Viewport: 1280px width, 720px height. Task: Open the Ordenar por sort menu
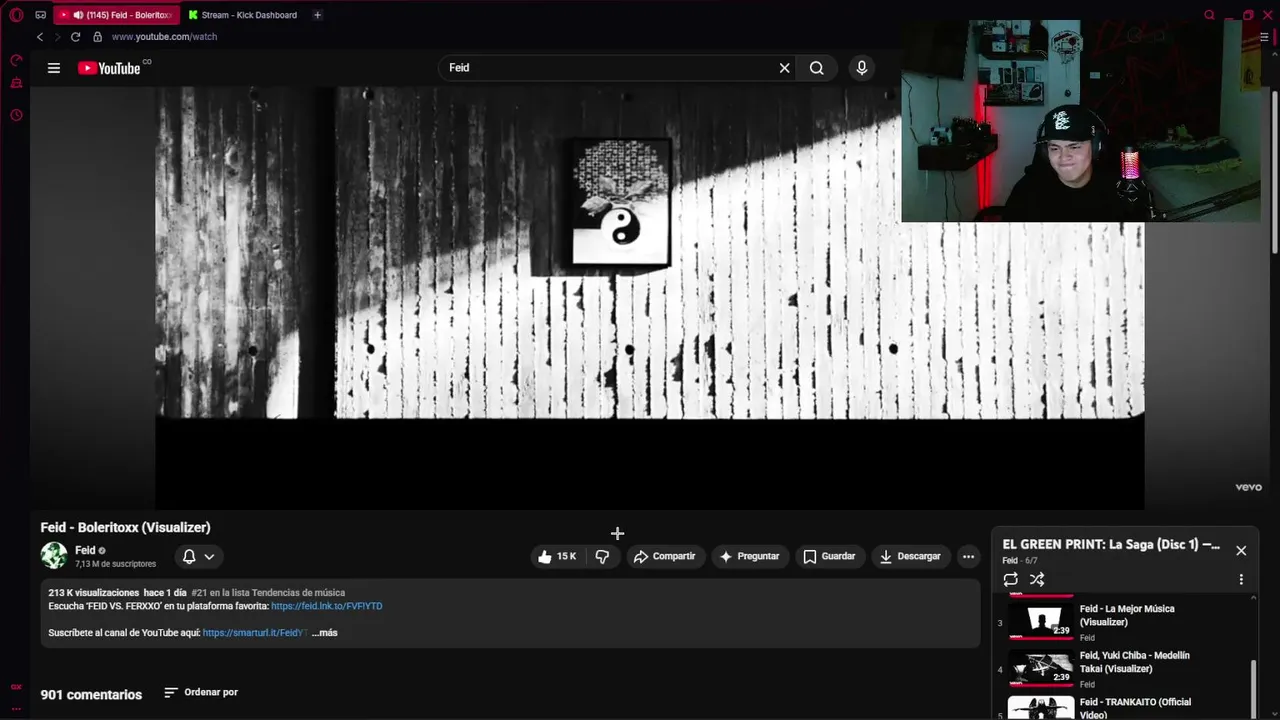201,692
